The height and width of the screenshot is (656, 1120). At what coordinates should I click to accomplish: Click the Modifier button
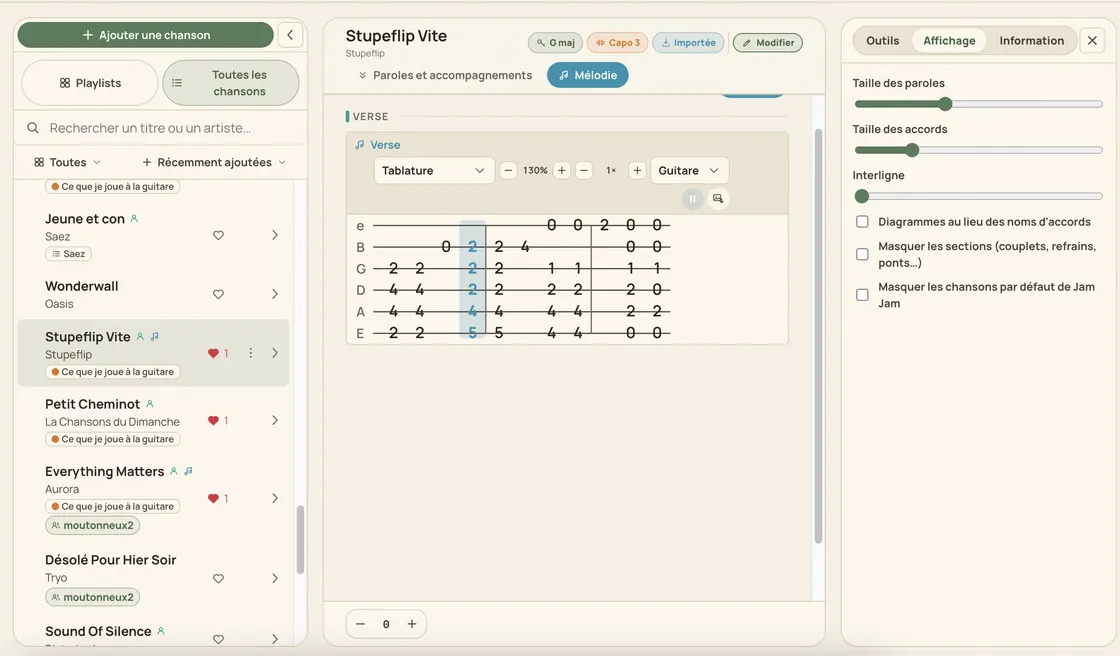(x=768, y=43)
